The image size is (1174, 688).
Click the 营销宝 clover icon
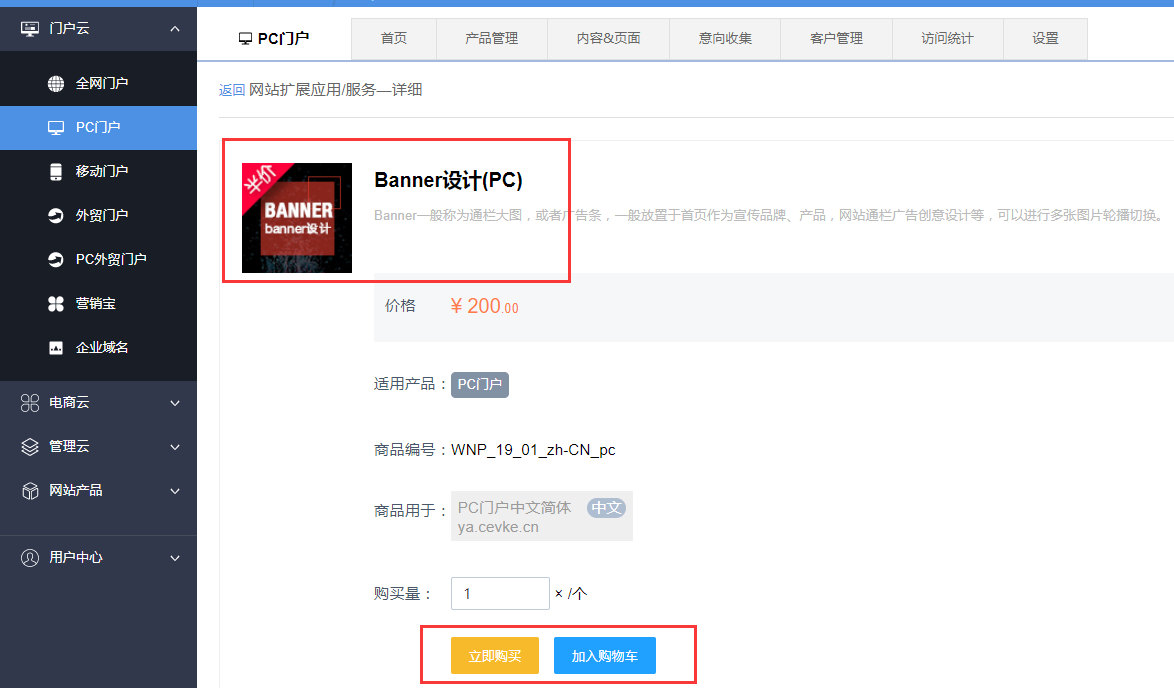(56, 303)
